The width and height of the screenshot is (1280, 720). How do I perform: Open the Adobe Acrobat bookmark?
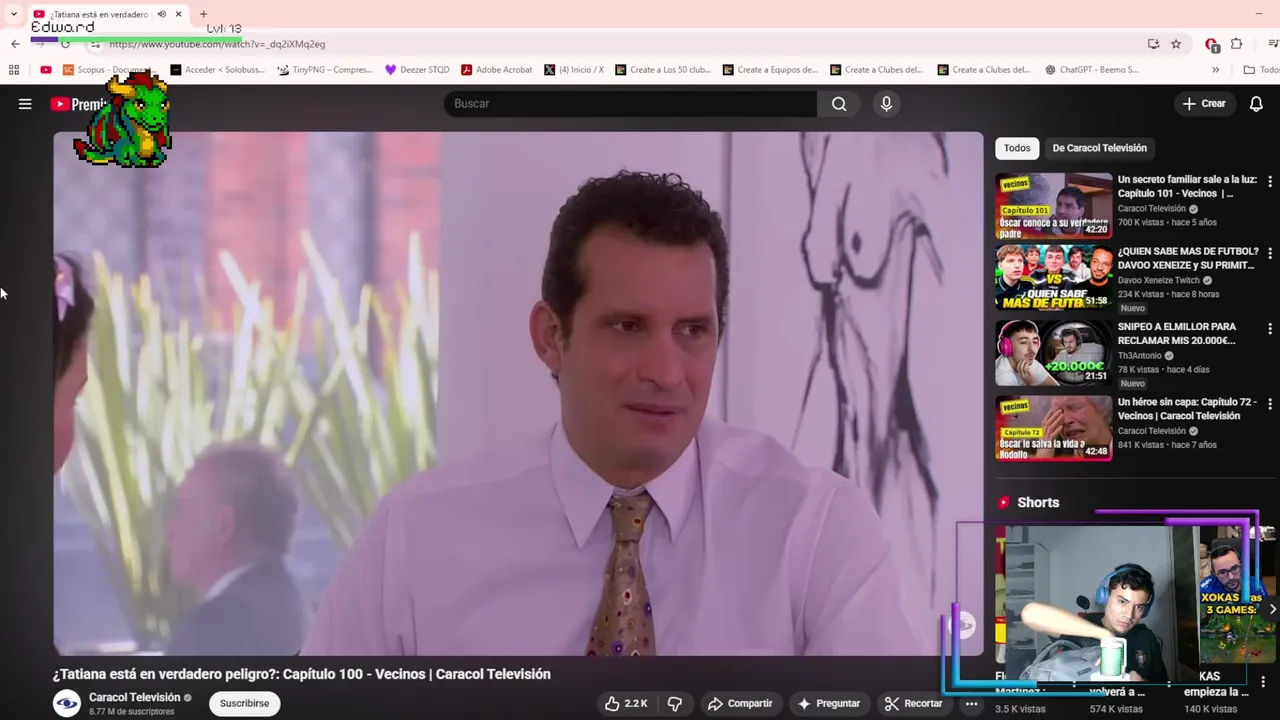(x=496, y=70)
